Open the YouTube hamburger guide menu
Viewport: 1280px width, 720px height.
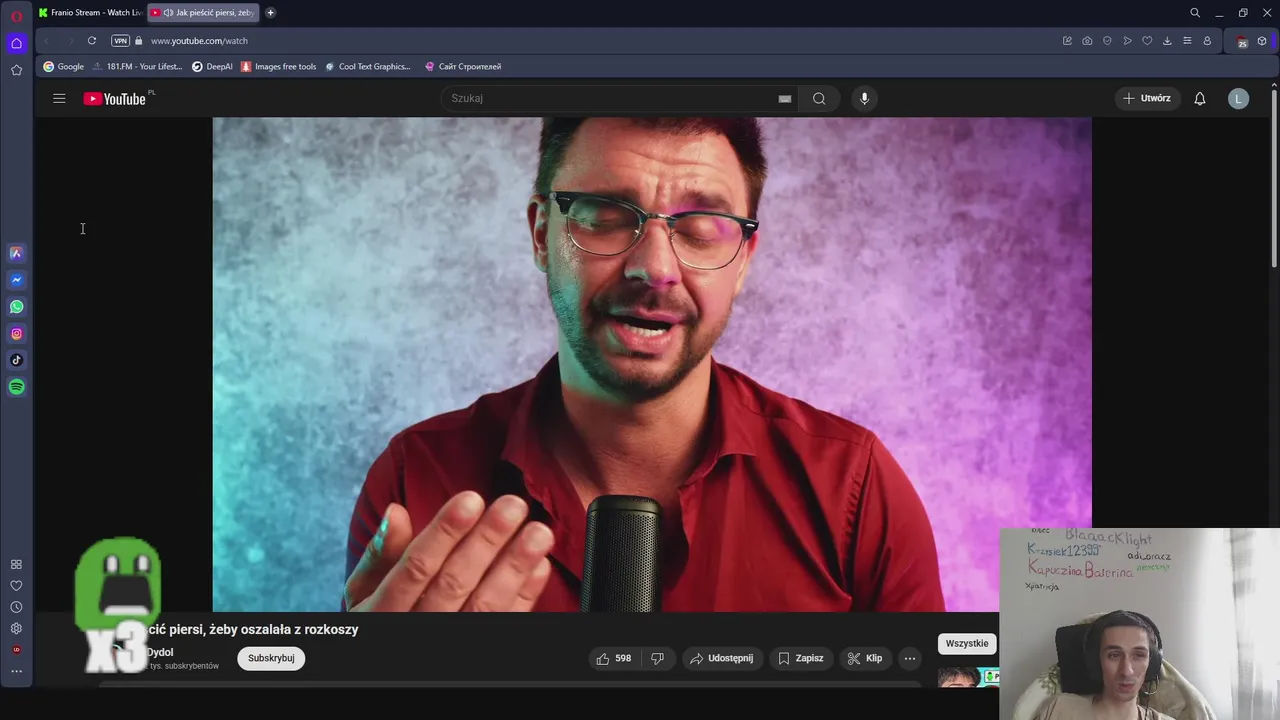(x=59, y=98)
